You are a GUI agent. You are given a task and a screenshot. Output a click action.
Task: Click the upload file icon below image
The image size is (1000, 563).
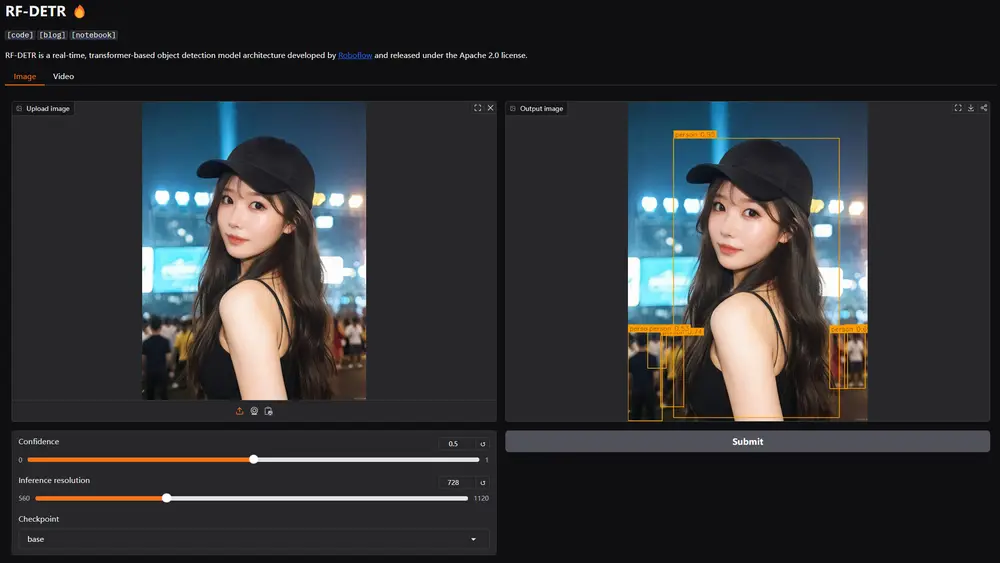tap(239, 411)
